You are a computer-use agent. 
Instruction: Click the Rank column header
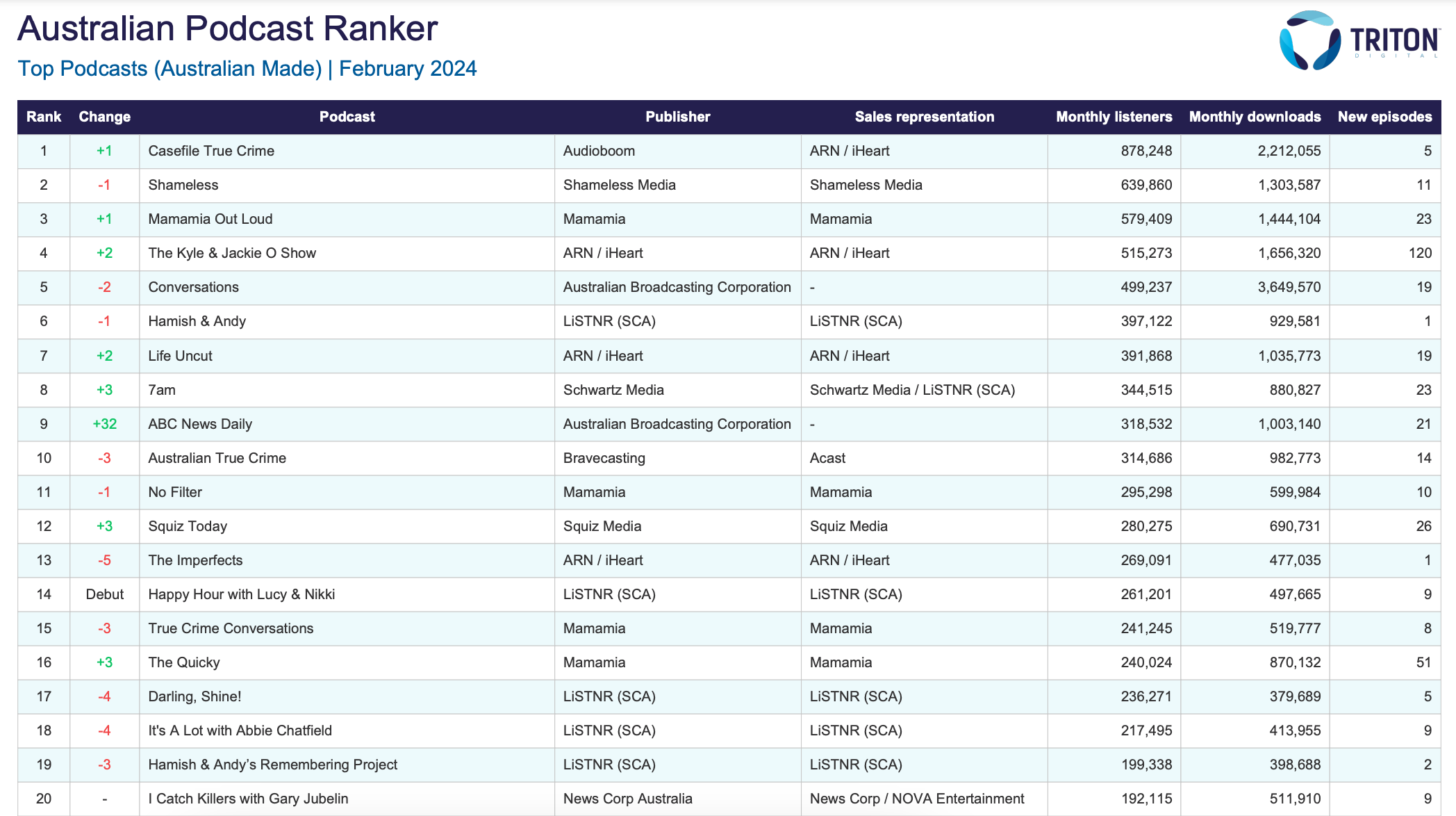click(x=44, y=117)
